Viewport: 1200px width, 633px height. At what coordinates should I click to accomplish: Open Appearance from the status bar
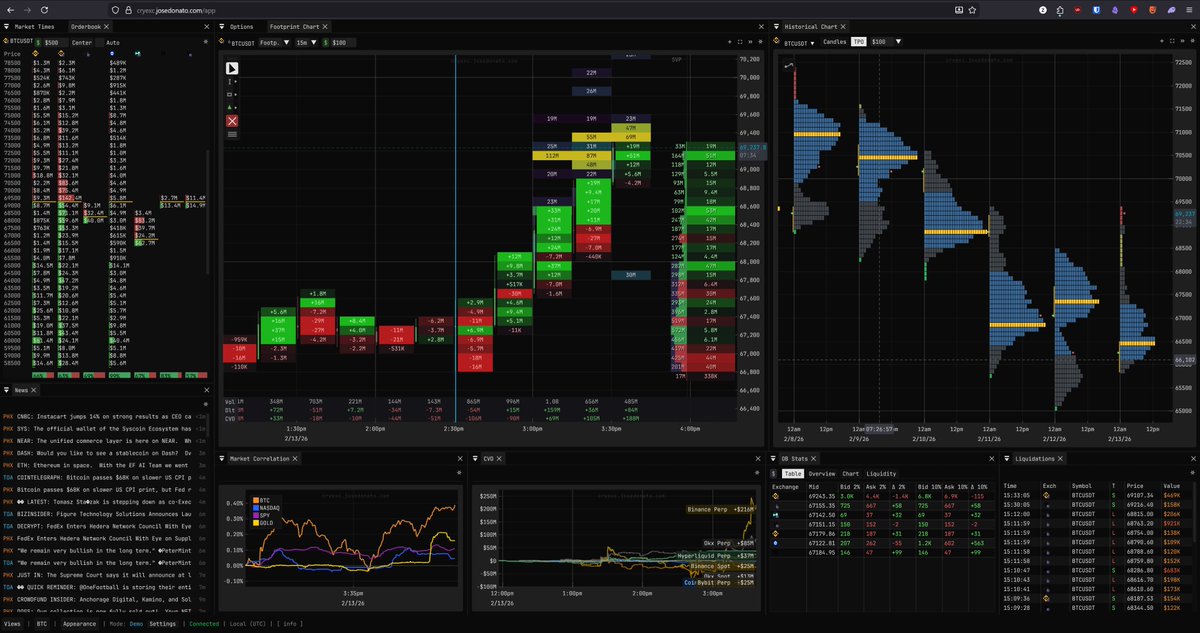(80, 624)
